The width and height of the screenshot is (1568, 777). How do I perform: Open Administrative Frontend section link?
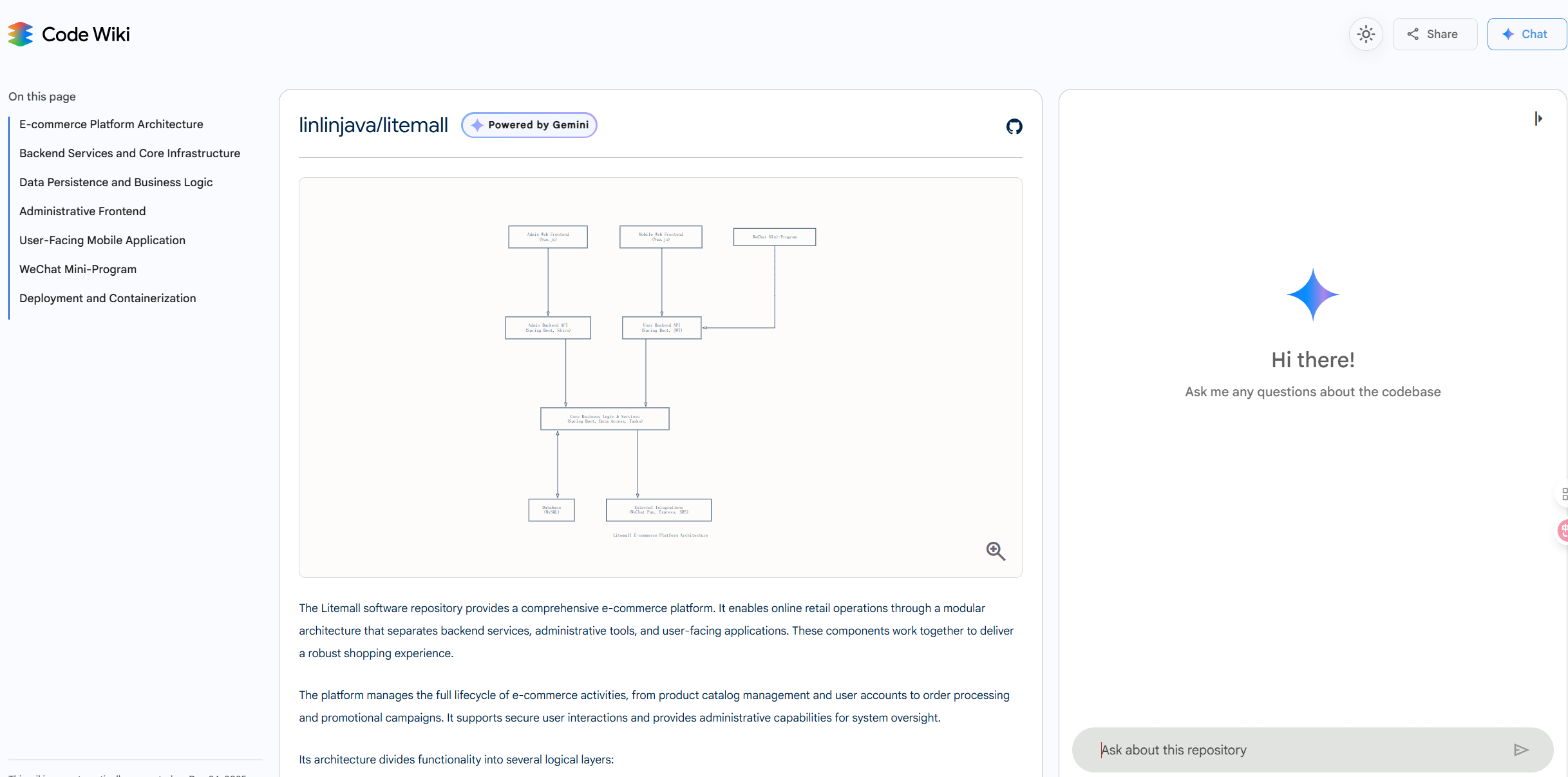click(x=82, y=211)
